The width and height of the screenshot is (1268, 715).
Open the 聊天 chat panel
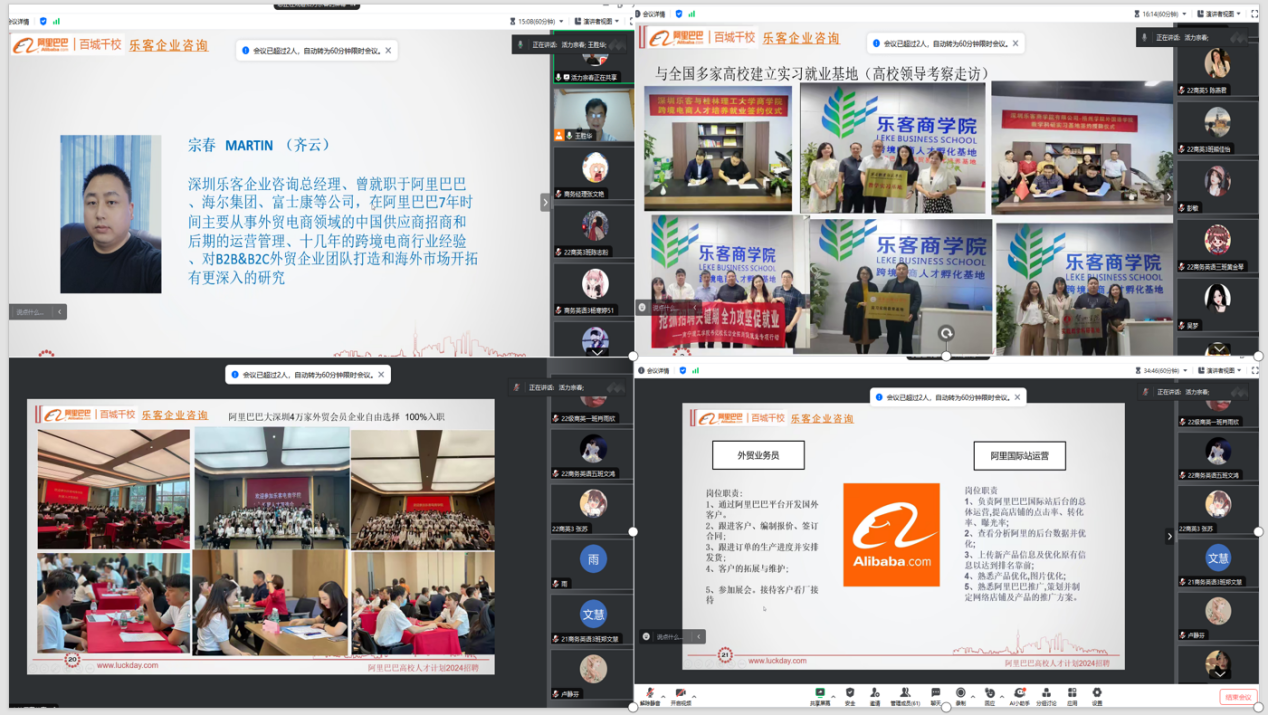coord(936,694)
